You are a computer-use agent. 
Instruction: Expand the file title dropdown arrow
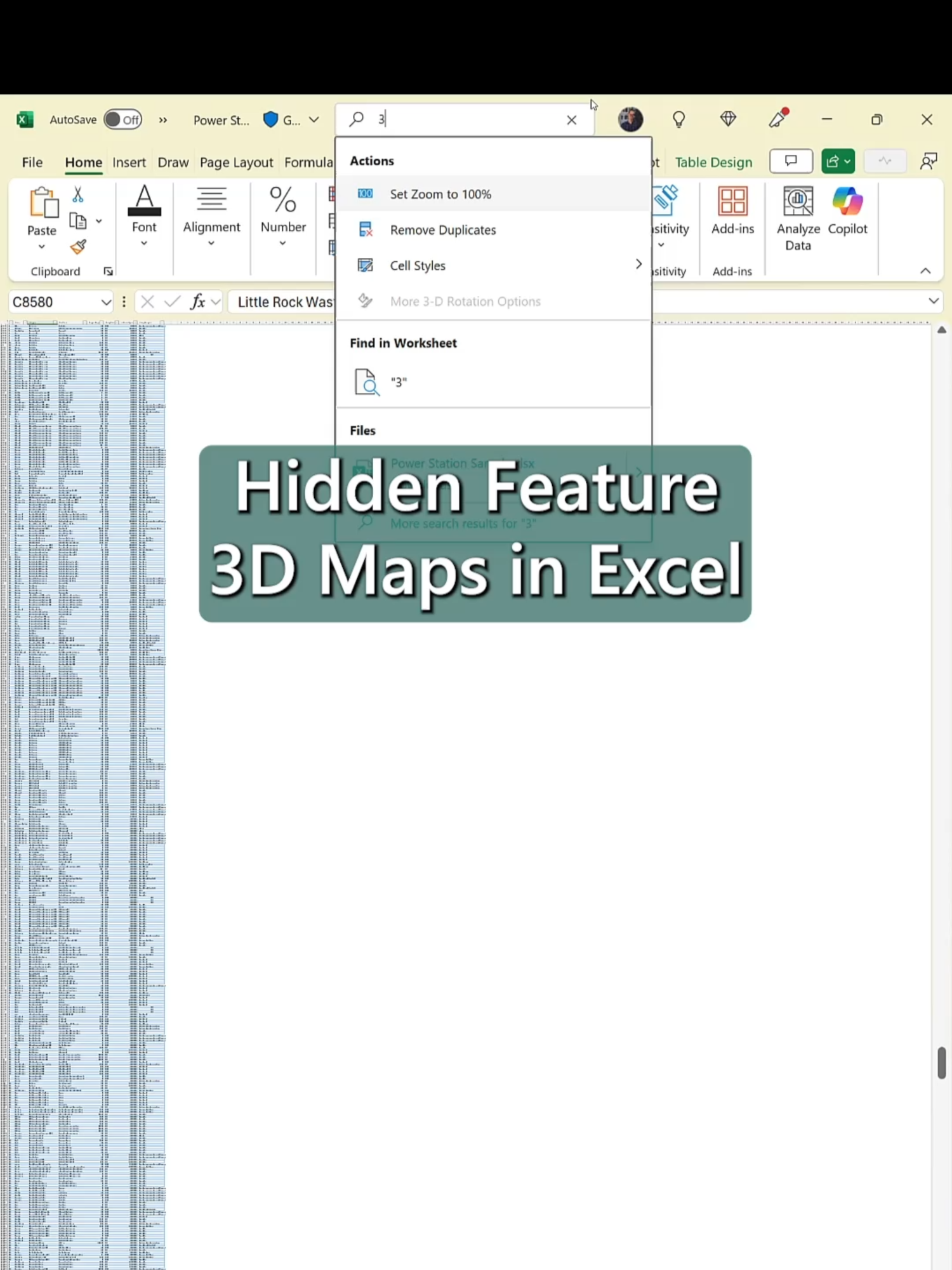click(314, 119)
